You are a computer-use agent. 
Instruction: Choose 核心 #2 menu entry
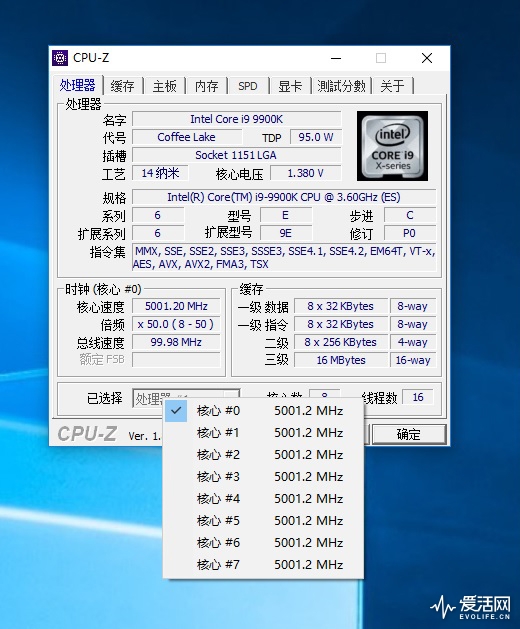pos(263,455)
